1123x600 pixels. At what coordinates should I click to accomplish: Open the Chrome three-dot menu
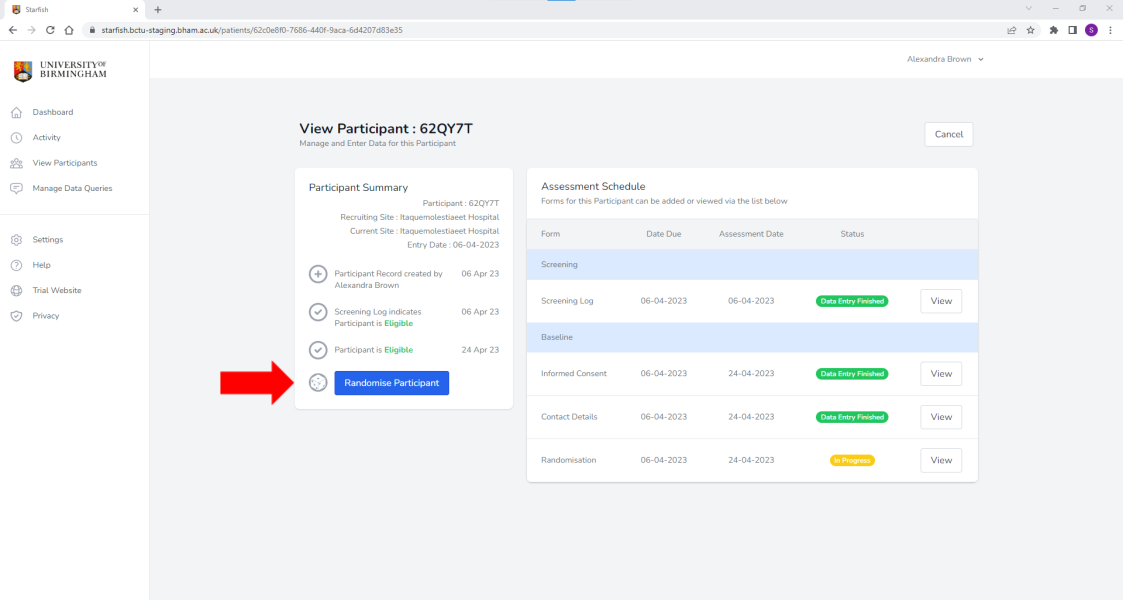point(1110,30)
